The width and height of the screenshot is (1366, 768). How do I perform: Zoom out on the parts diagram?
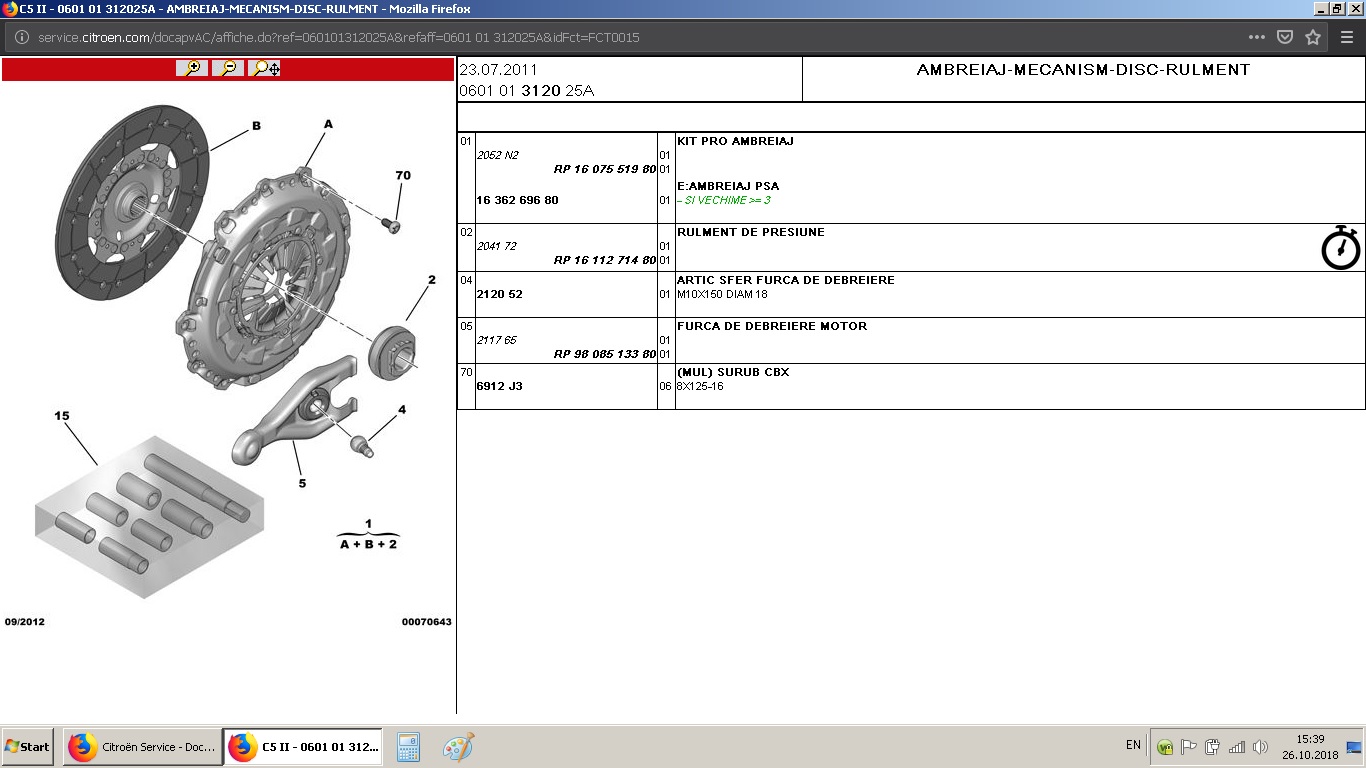(228, 68)
